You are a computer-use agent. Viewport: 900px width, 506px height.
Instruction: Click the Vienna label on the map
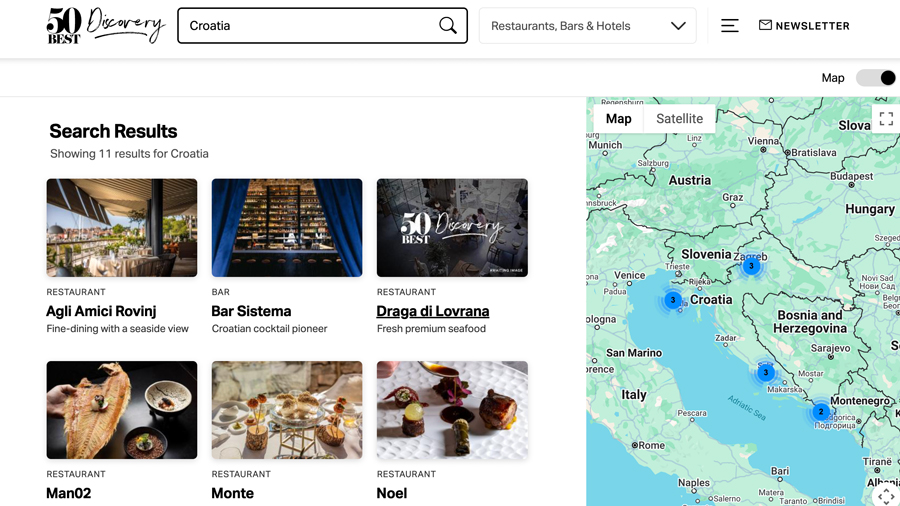coord(763,141)
